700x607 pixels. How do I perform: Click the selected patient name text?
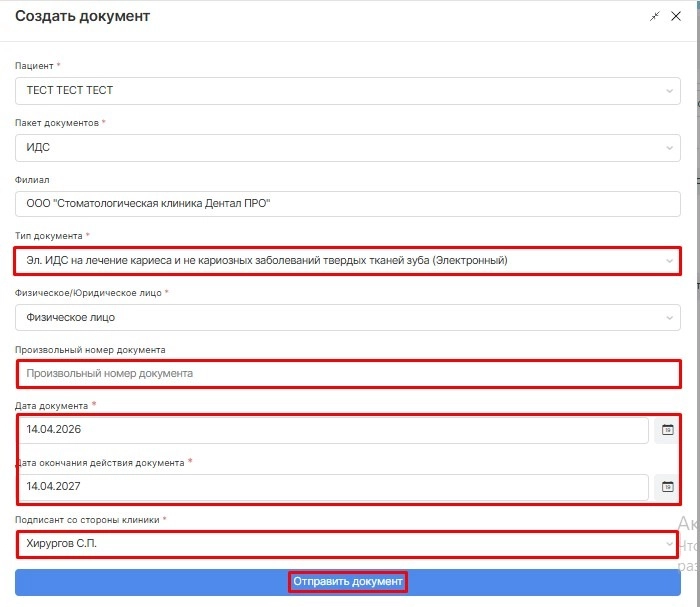[x=70, y=91]
